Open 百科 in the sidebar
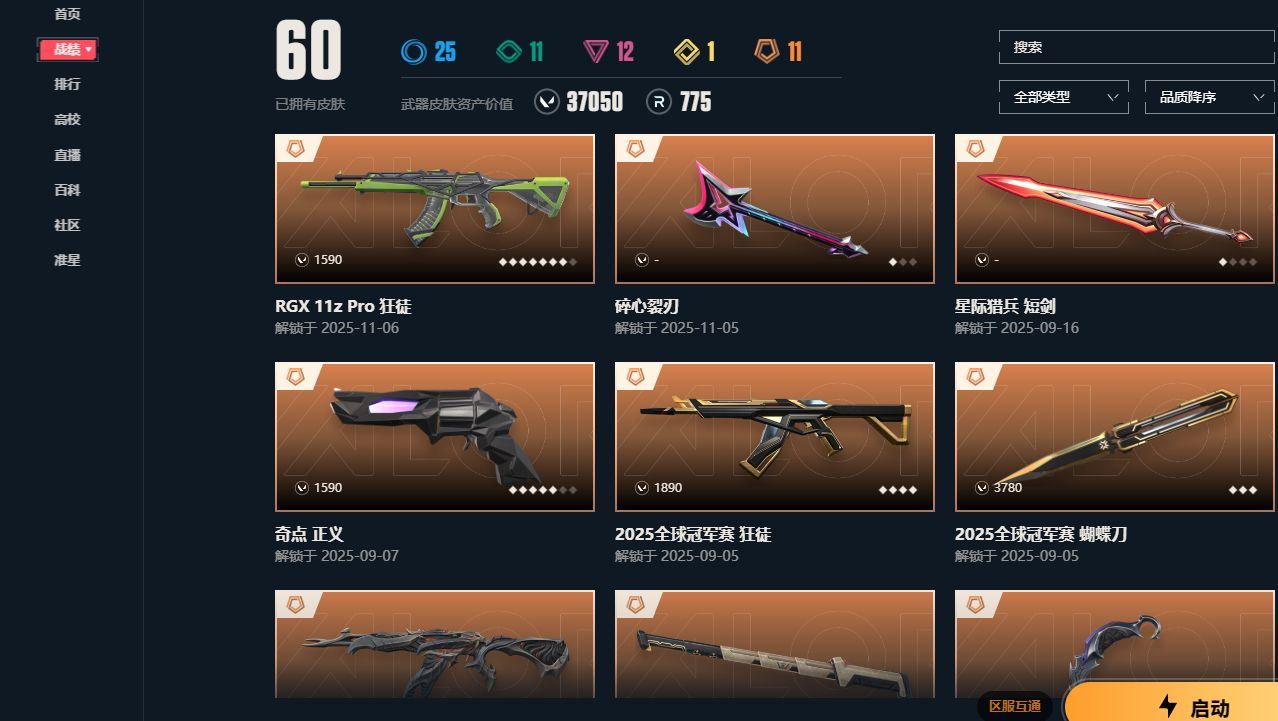1278x721 pixels. point(68,190)
